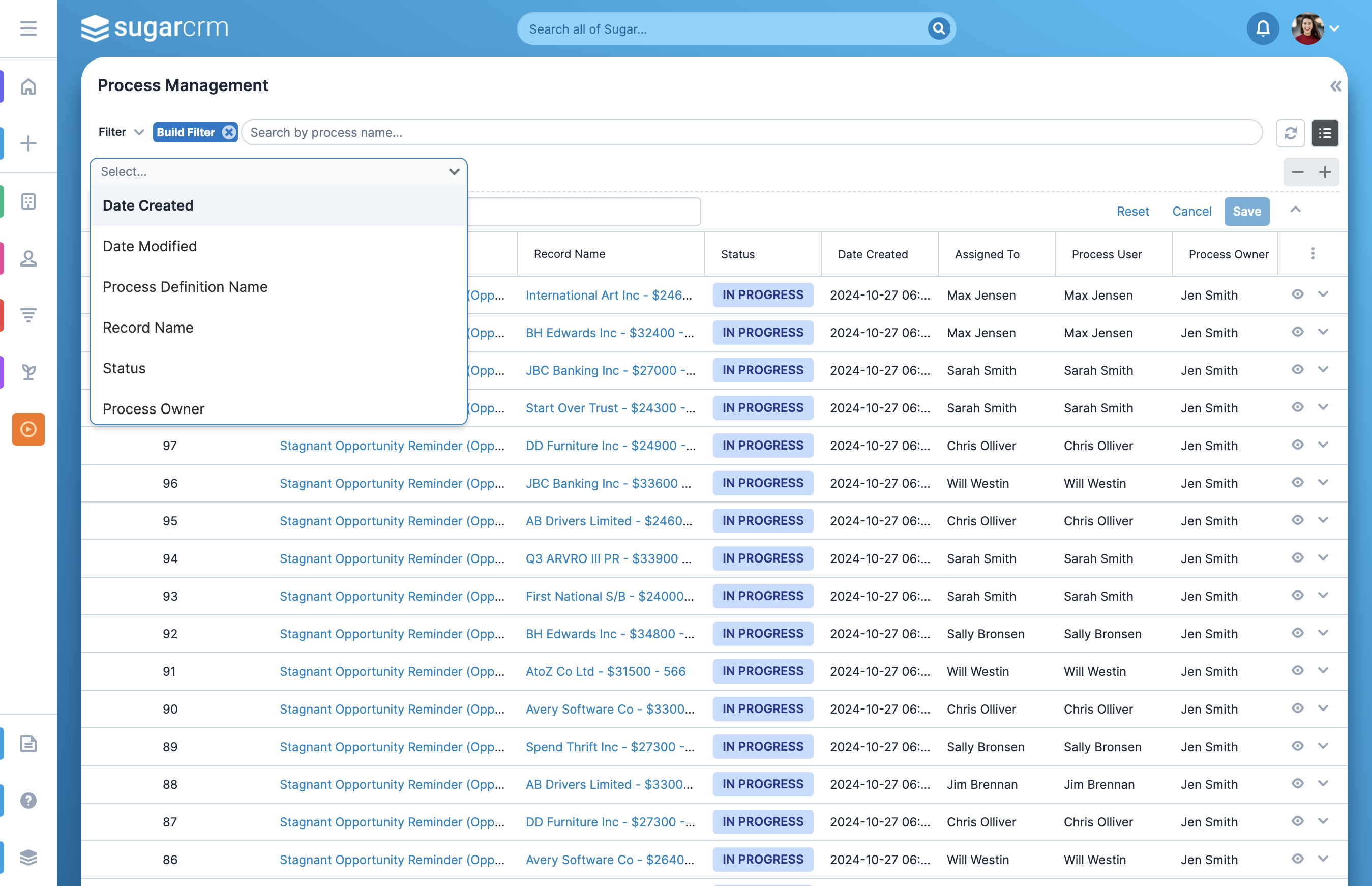Screen dimensions: 1372x886
Task: Open Contacts person icon in sidebar
Action: coord(28,258)
